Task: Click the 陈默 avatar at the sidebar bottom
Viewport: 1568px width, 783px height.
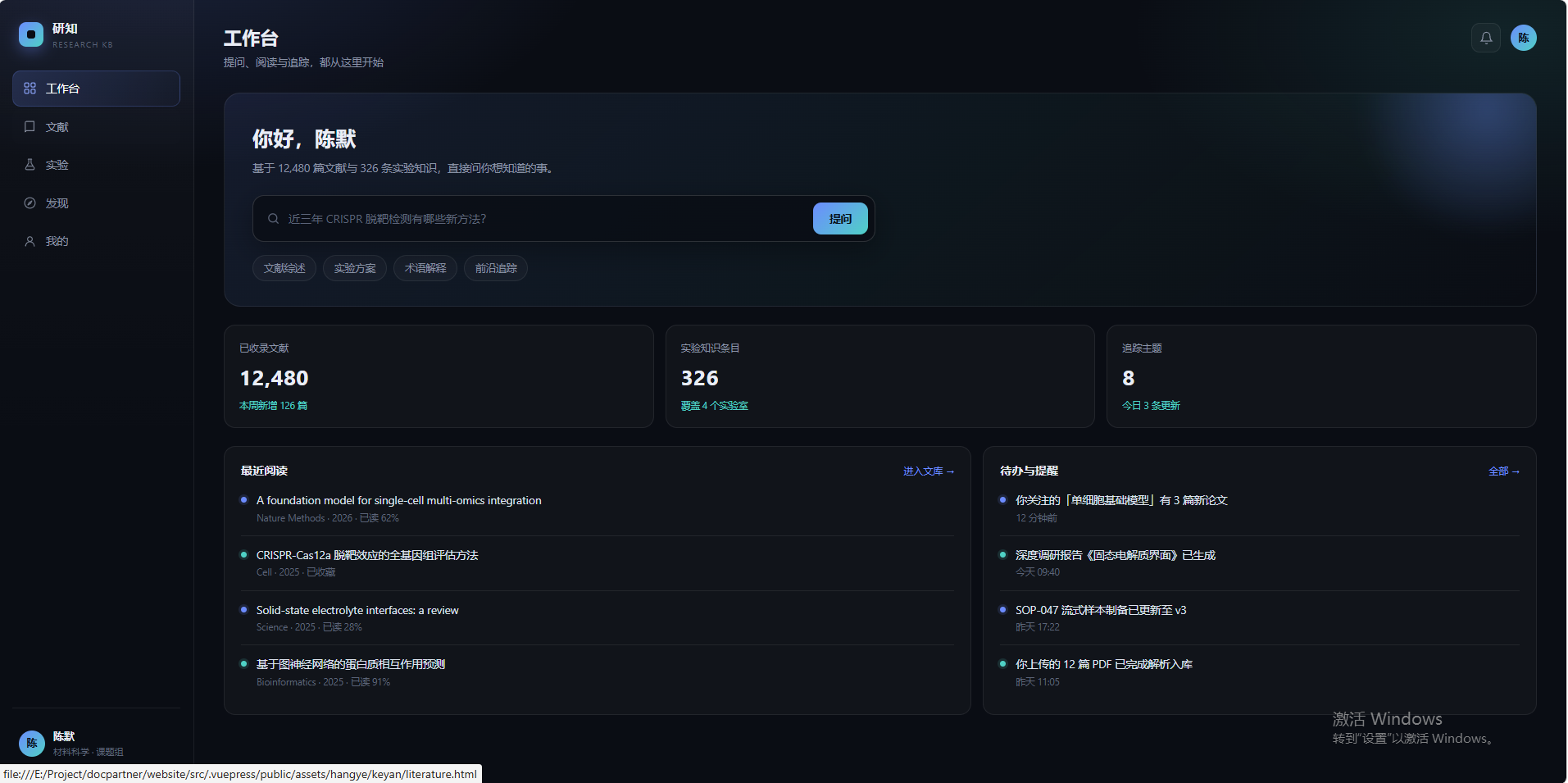Action: pyautogui.click(x=32, y=744)
